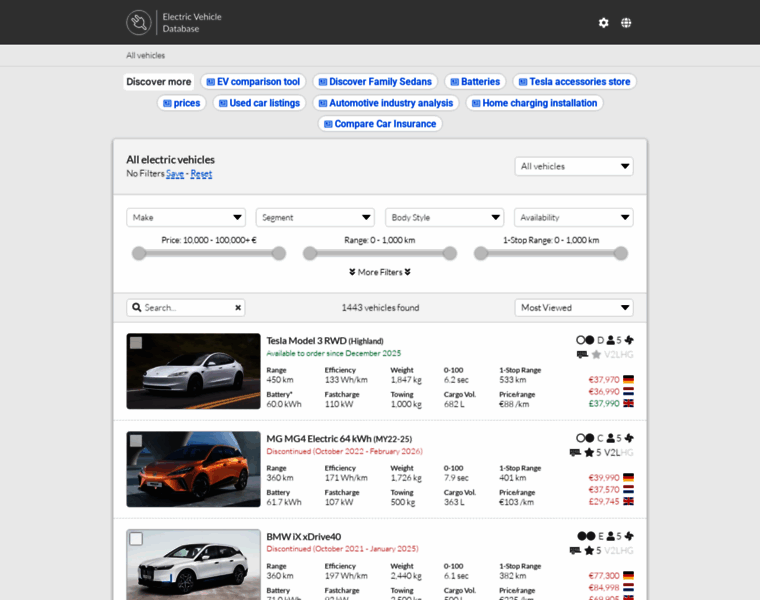Click German flag next to €77,300

pyautogui.click(x=628, y=575)
